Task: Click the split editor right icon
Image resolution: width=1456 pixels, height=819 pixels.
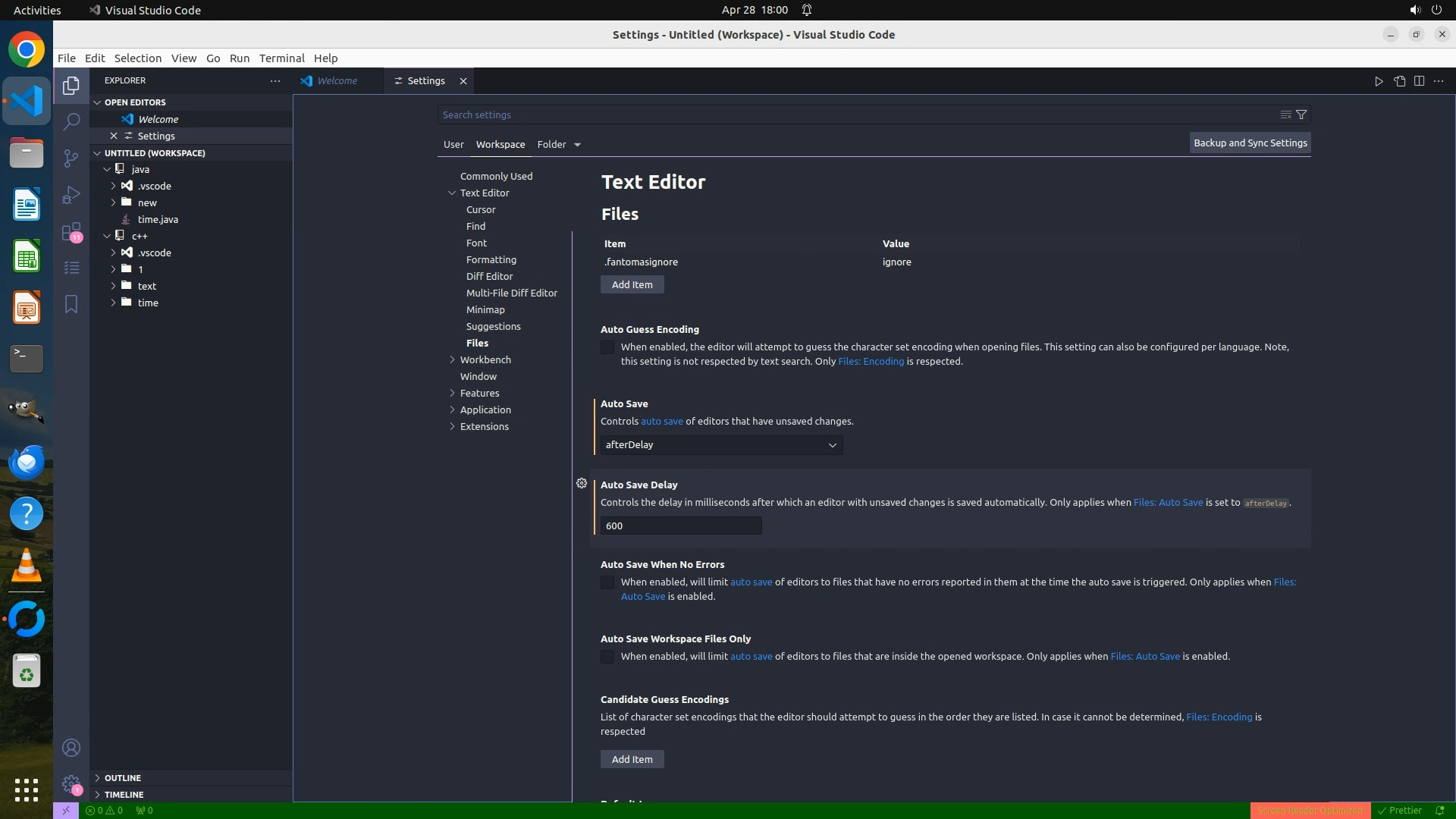Action: coord(1419,81)
